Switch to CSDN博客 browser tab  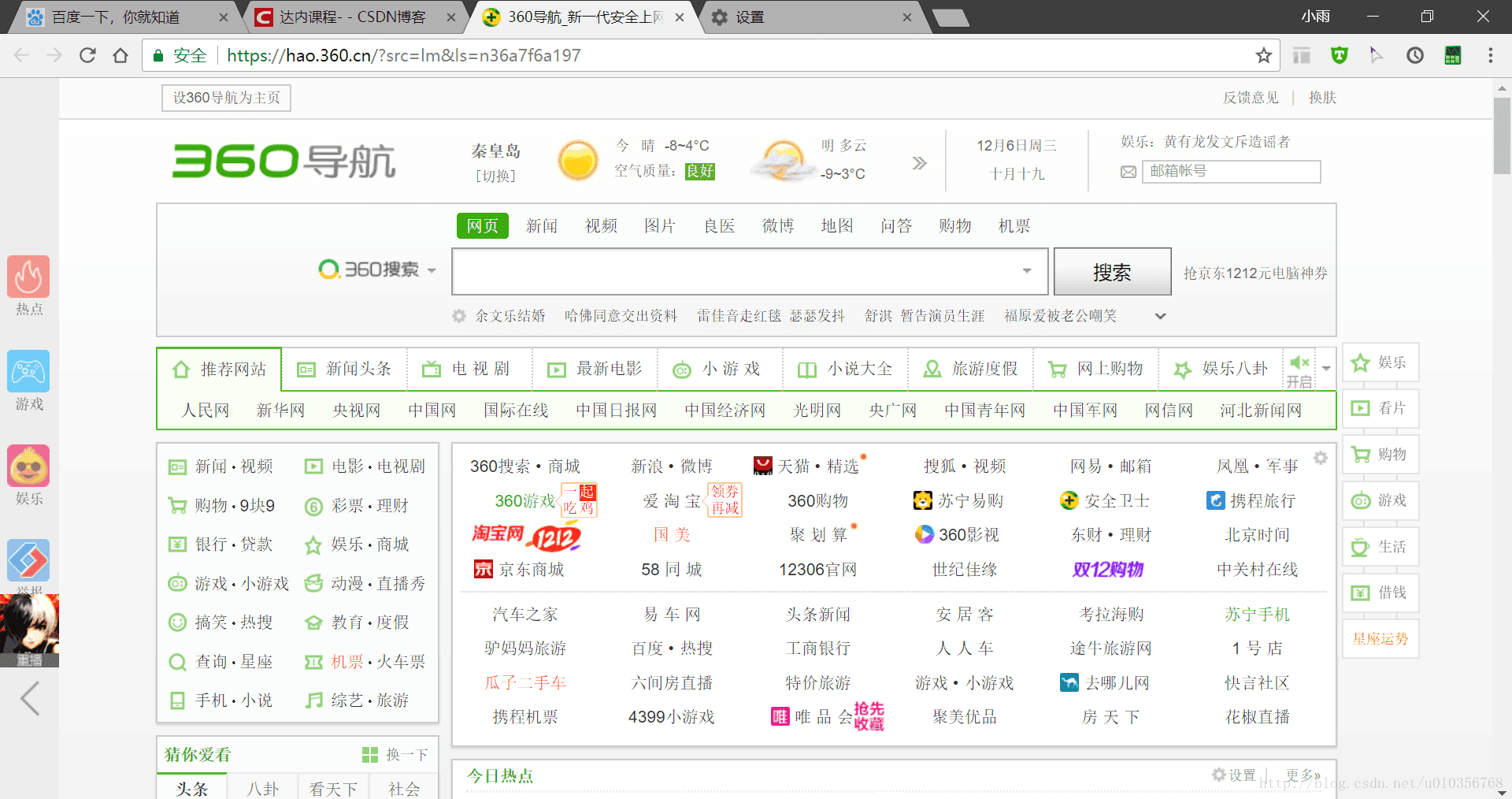coord(353,17)
